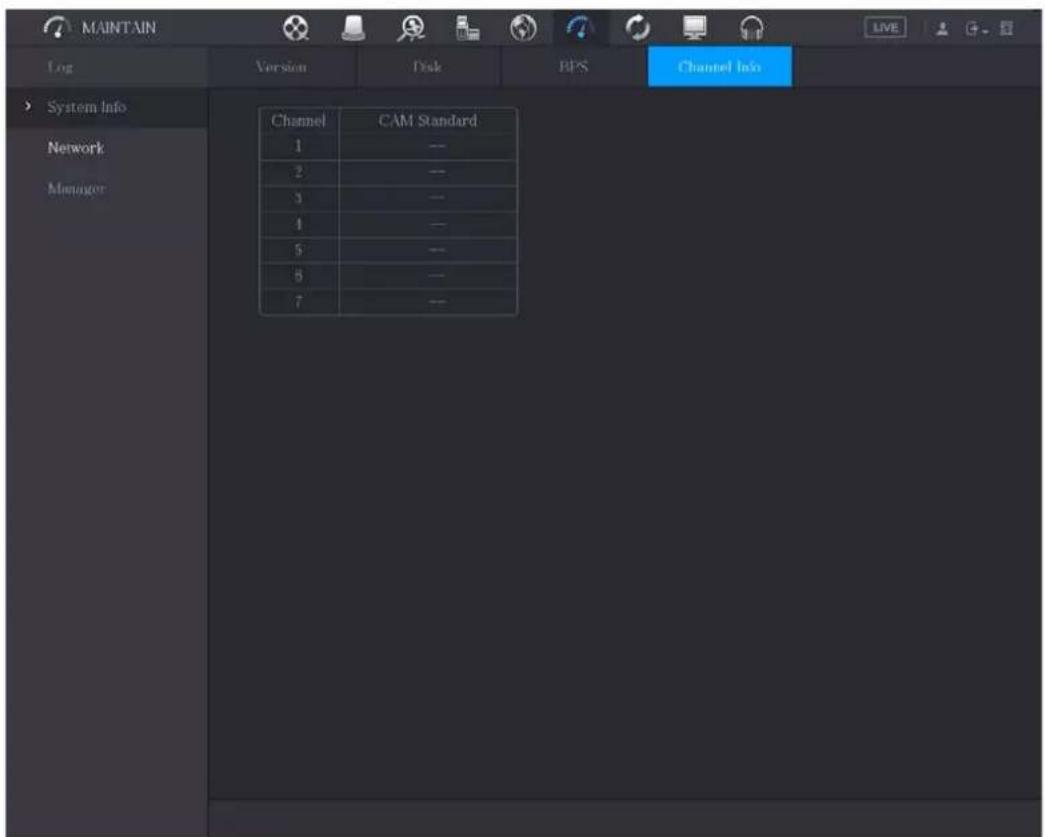Switch to the Version tab
Screen dimensions: 1045x837
281,67
